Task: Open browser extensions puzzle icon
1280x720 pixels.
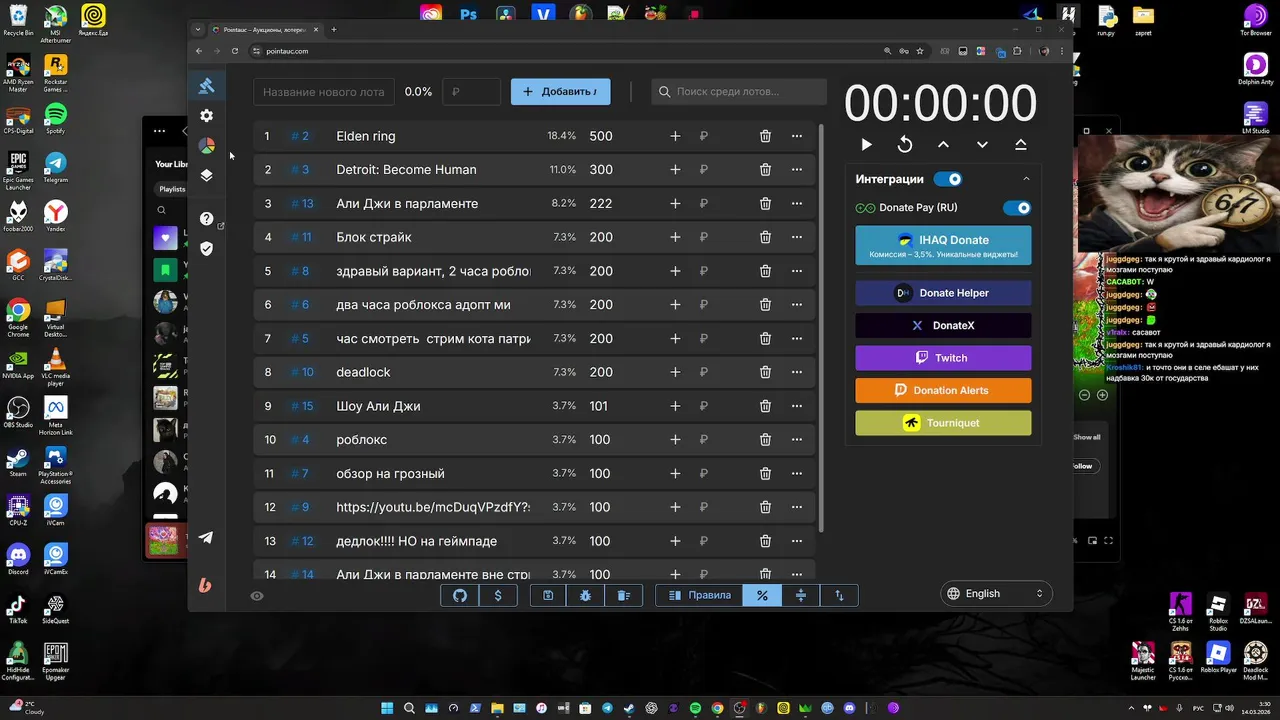Action: pos(1018,51)
